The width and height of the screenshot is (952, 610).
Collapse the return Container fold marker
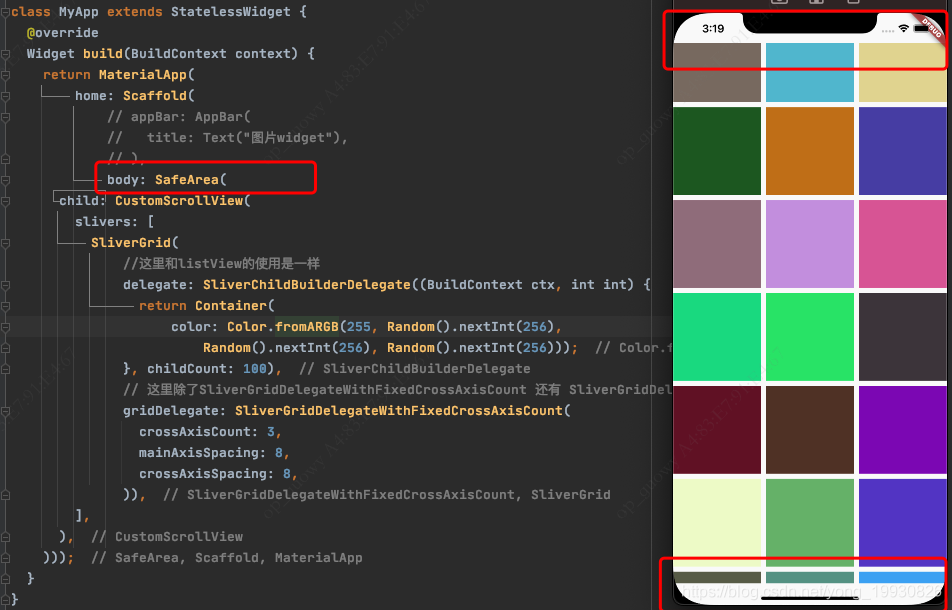5,306
